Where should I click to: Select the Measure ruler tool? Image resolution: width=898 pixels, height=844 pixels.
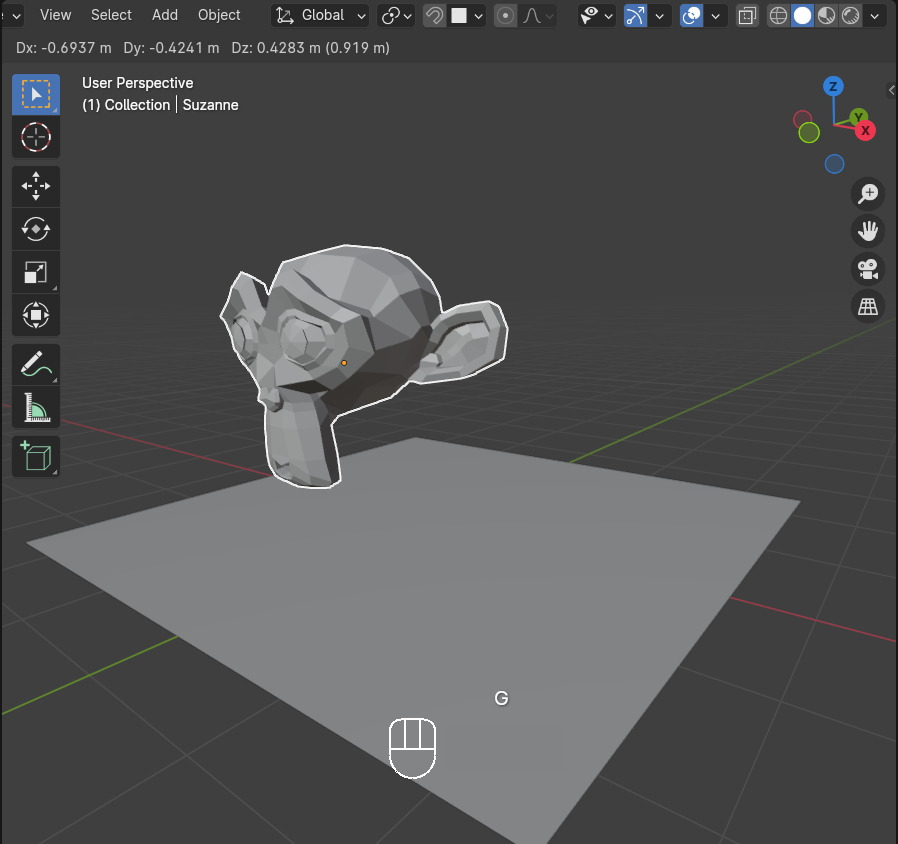(x=36, y=408)
